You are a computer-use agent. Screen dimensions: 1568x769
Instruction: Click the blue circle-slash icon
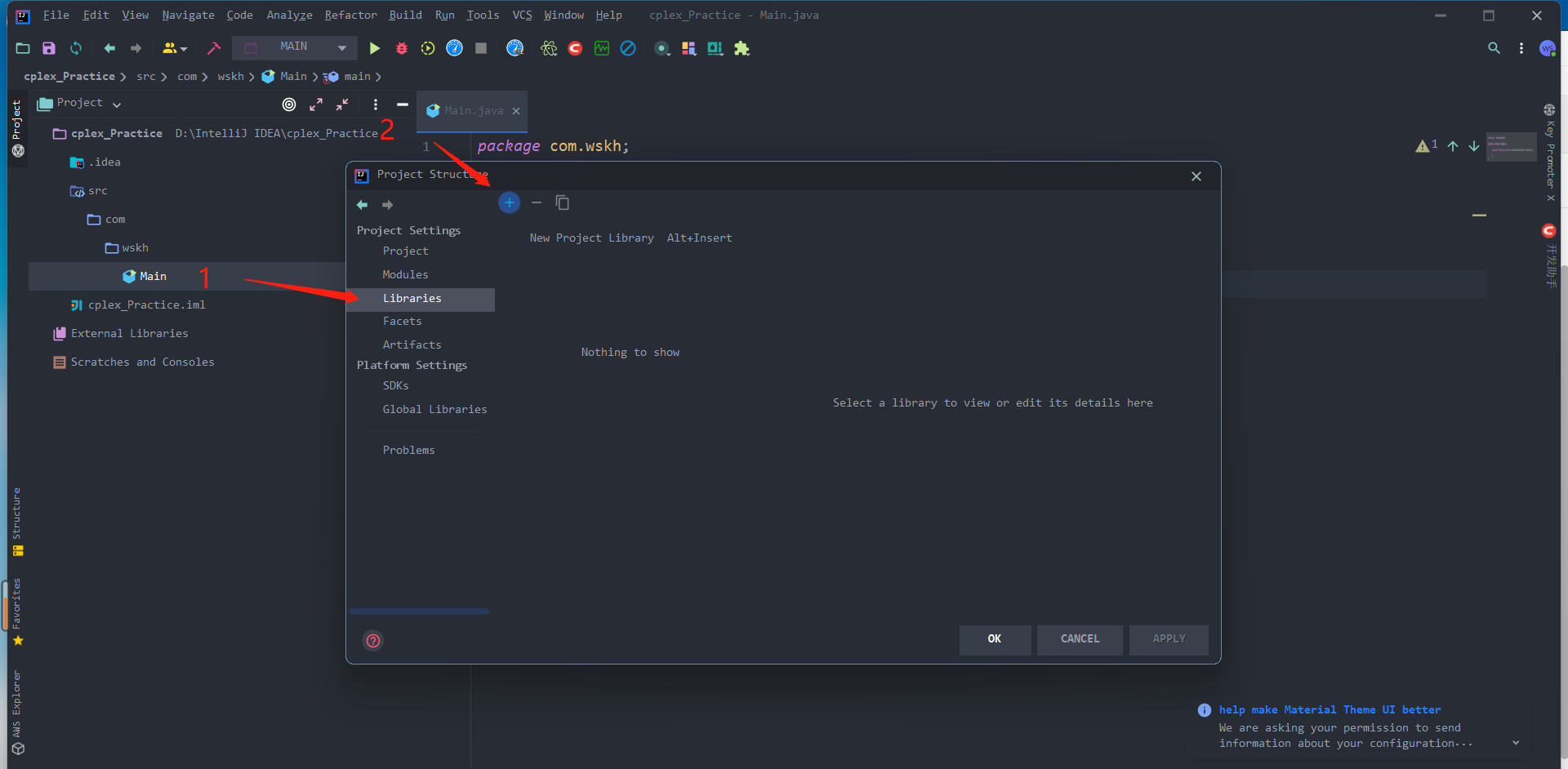pos(628,48)
